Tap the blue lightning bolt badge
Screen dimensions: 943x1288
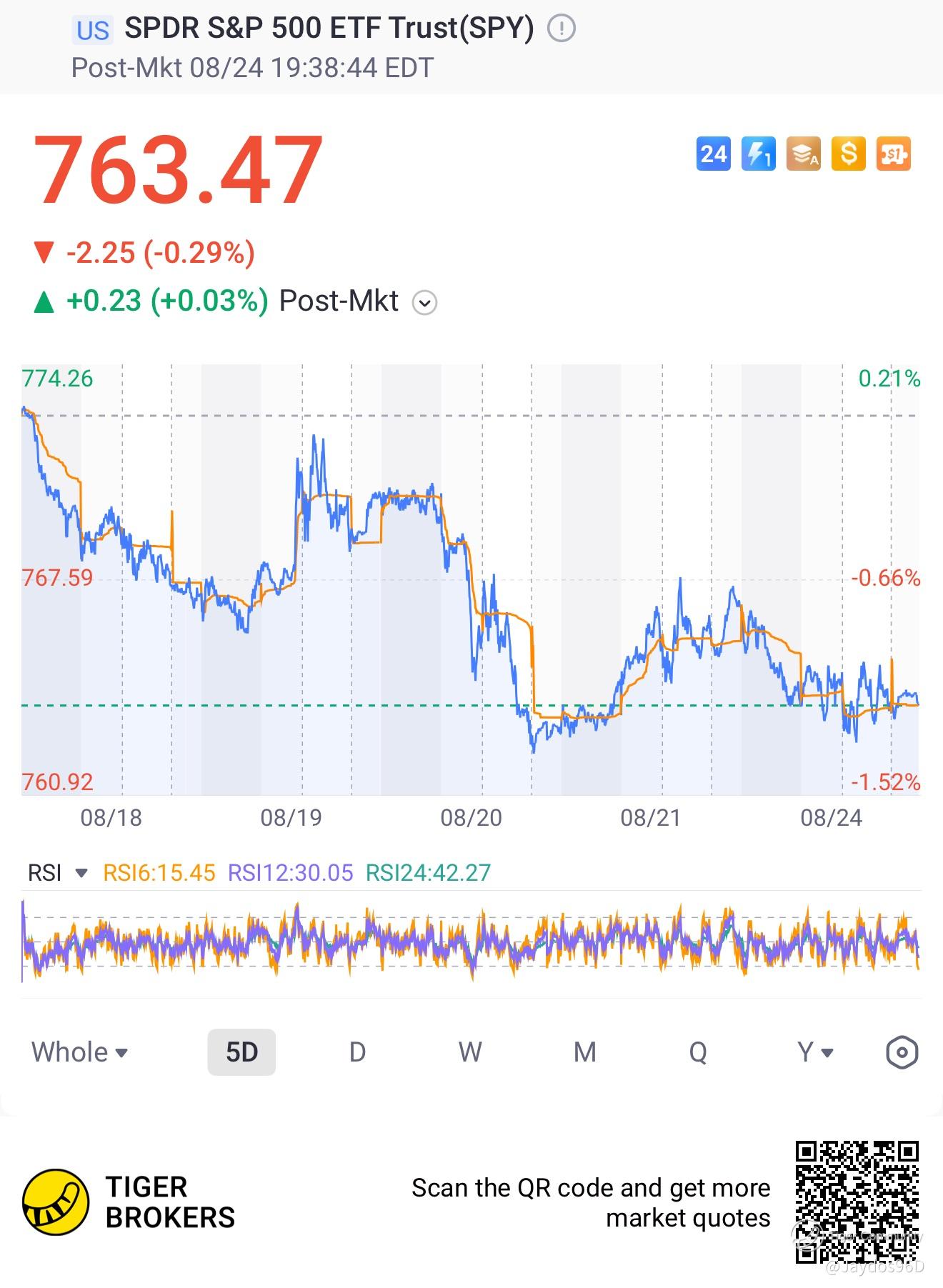click(758, 154)
